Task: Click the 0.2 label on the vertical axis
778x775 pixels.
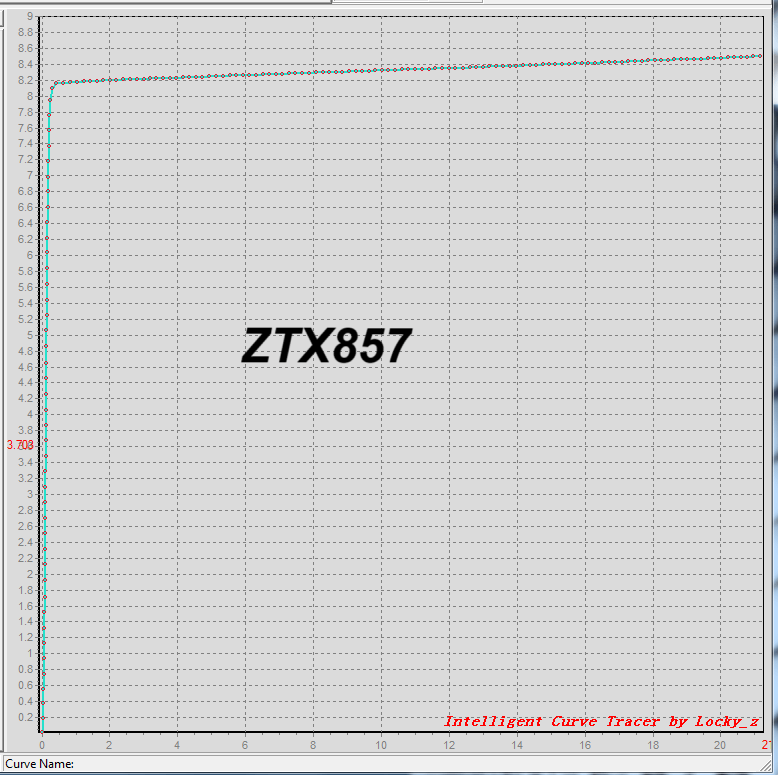Action: pos(25,717)
